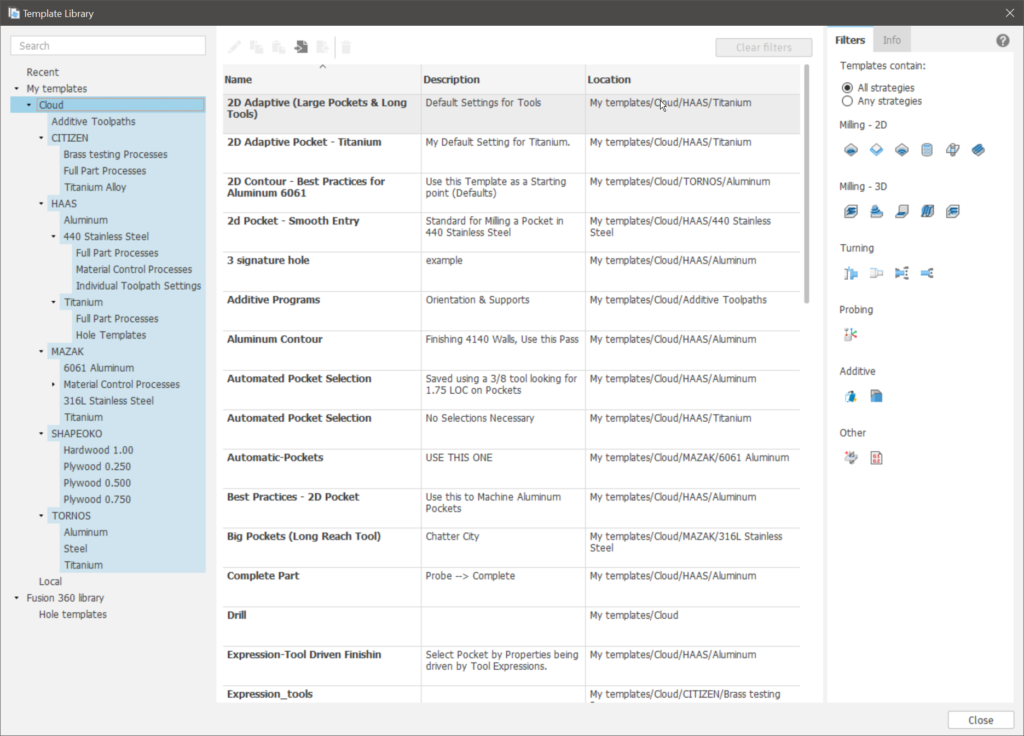Select the Aluminum Contour template row

511,351
